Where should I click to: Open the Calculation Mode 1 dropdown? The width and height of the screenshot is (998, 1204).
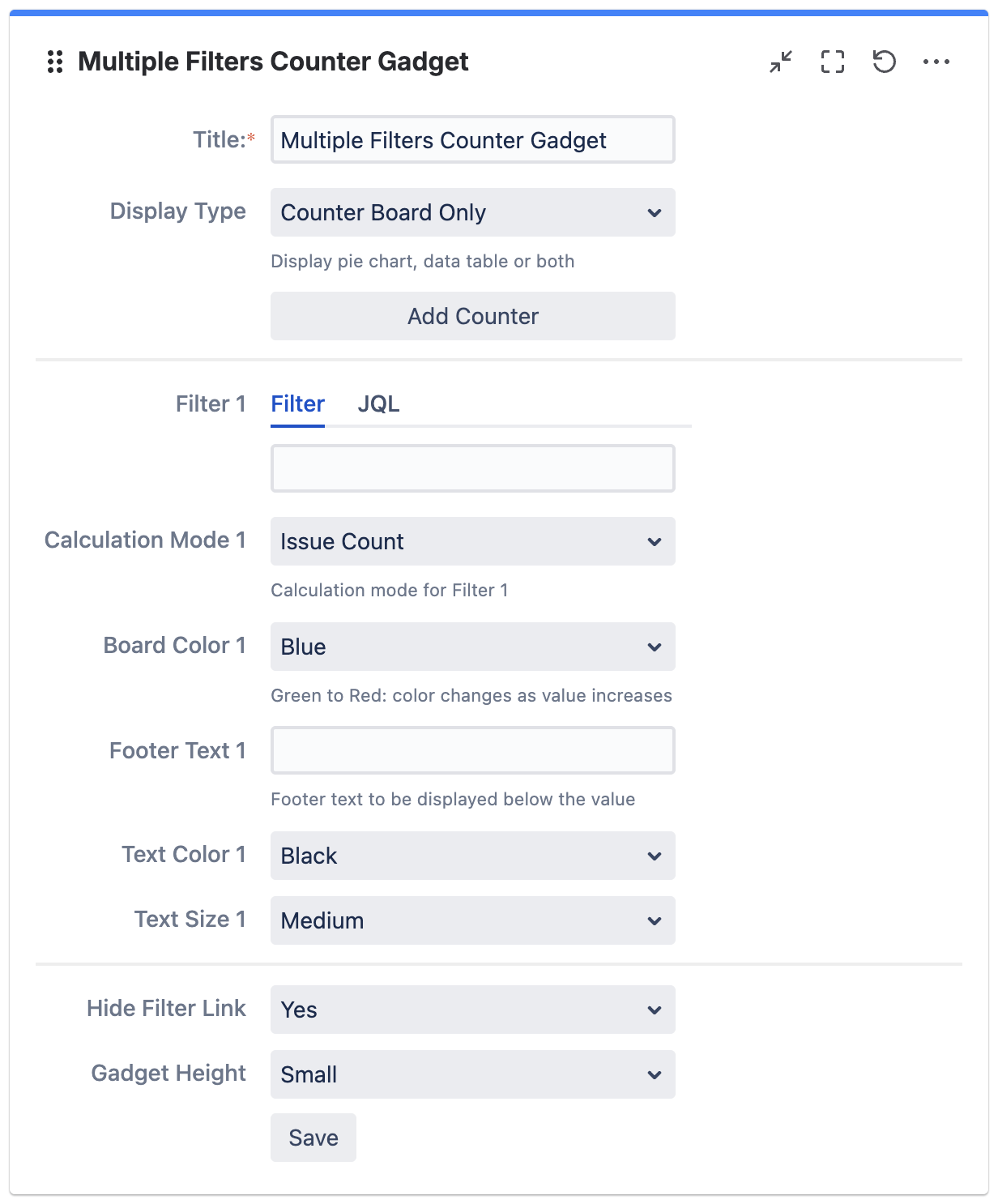point(472,541)
